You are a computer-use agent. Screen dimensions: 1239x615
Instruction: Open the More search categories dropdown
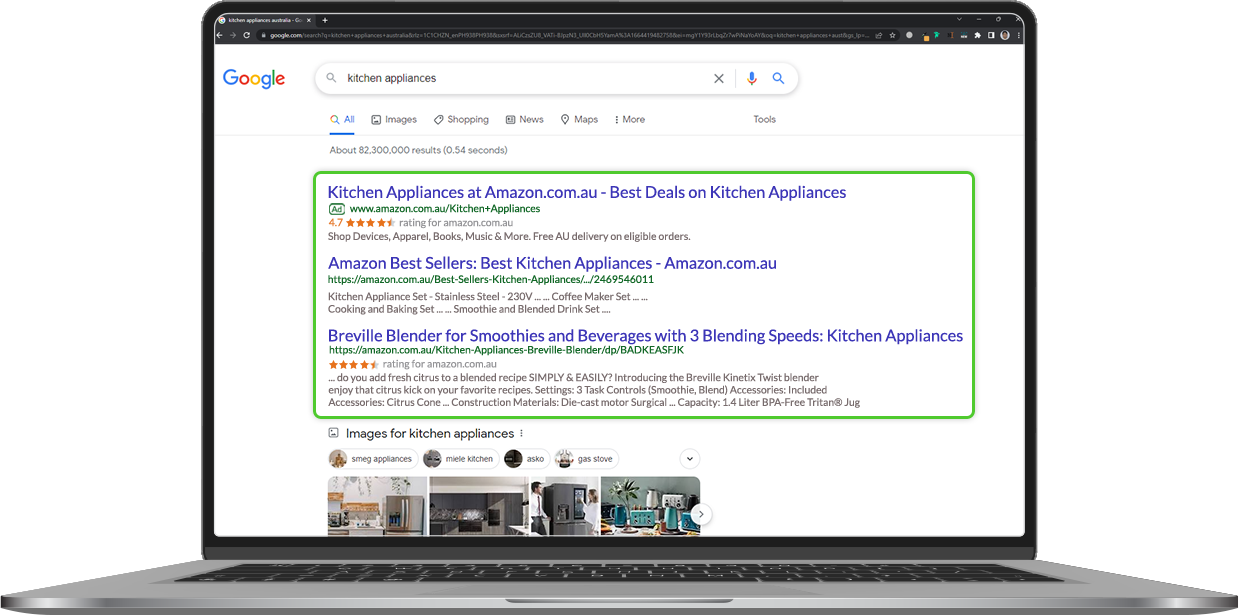click(629, 119)
